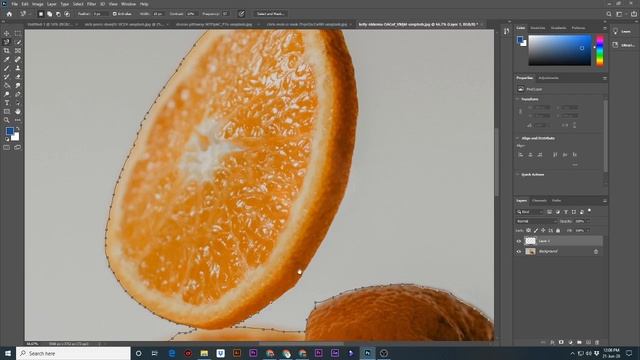Open the layer blend mode Normal dropdown
Image resolution: width=640 pixels, height=360 pixels.
(536, 221)
